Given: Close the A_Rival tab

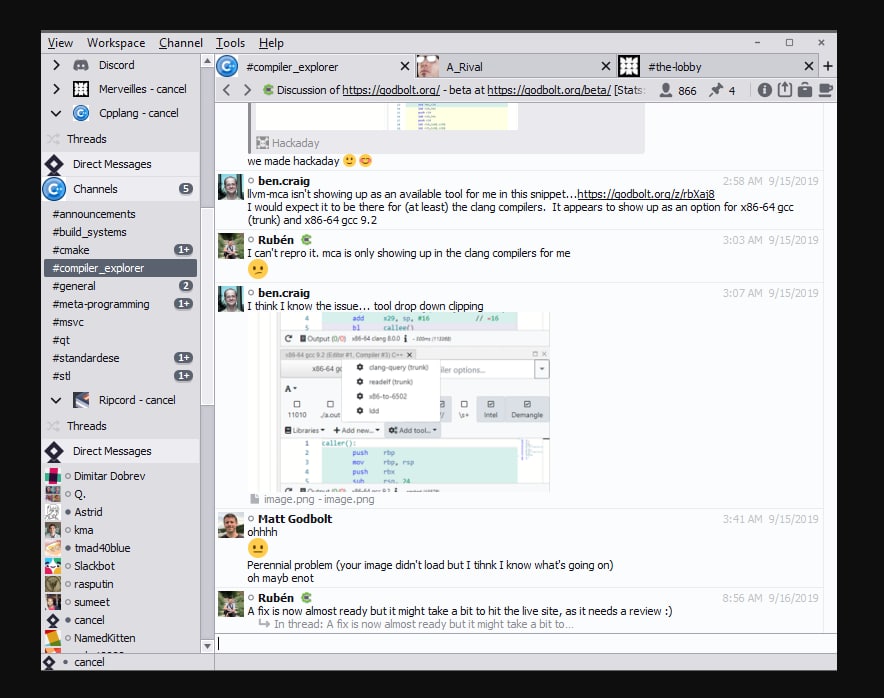Looking at the screenshot, I should click(x=605, y=66).
